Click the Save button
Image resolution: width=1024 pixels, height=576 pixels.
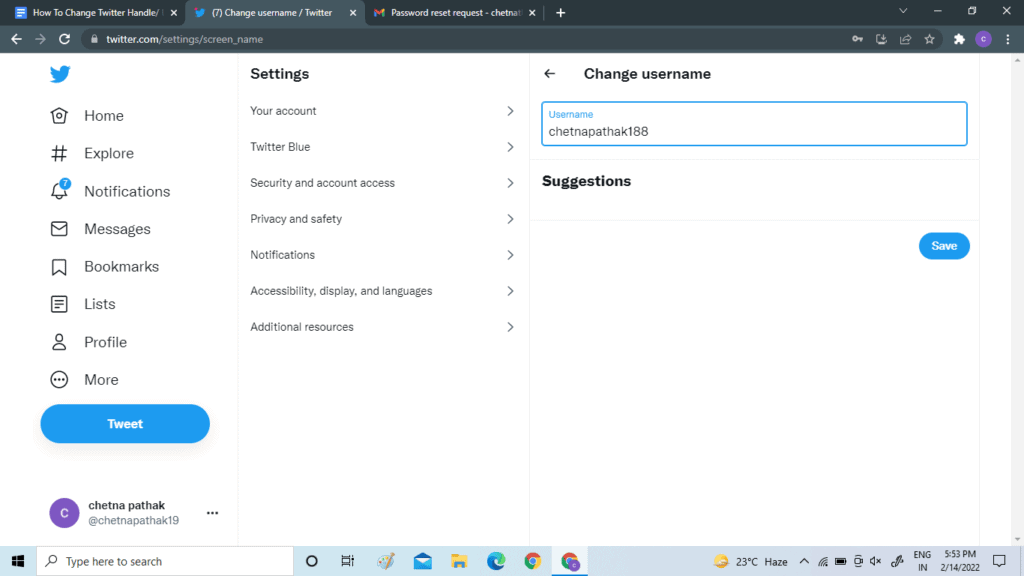click(x=944, y=246)
